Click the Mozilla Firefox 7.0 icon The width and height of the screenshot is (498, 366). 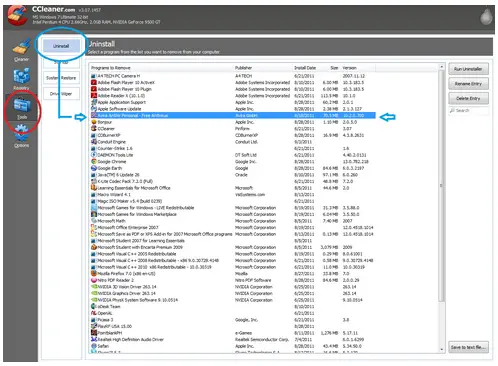click(x=94, y=274)
